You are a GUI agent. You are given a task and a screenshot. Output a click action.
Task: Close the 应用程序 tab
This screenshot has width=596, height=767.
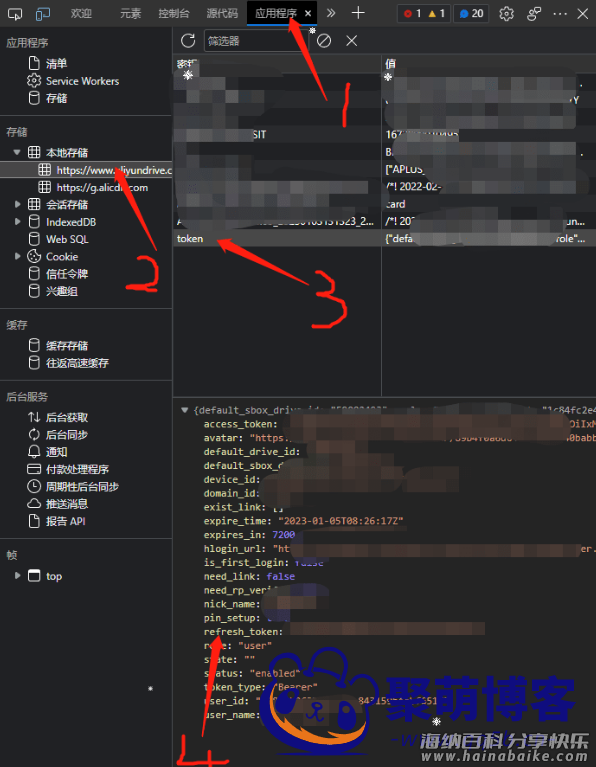(308, 14)
